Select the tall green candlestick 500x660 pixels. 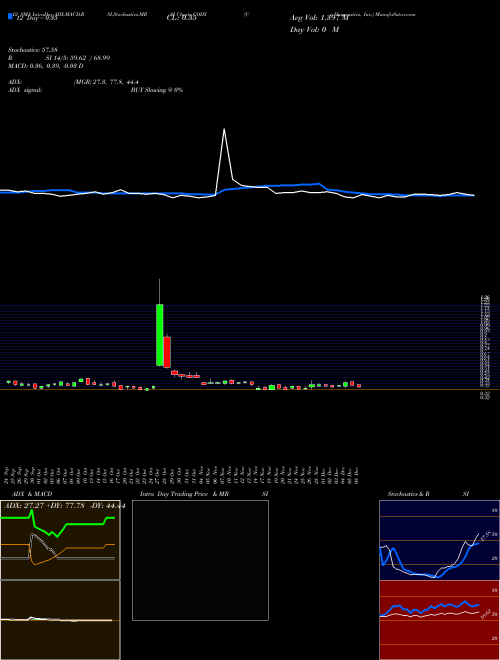(x=160, y=335)
